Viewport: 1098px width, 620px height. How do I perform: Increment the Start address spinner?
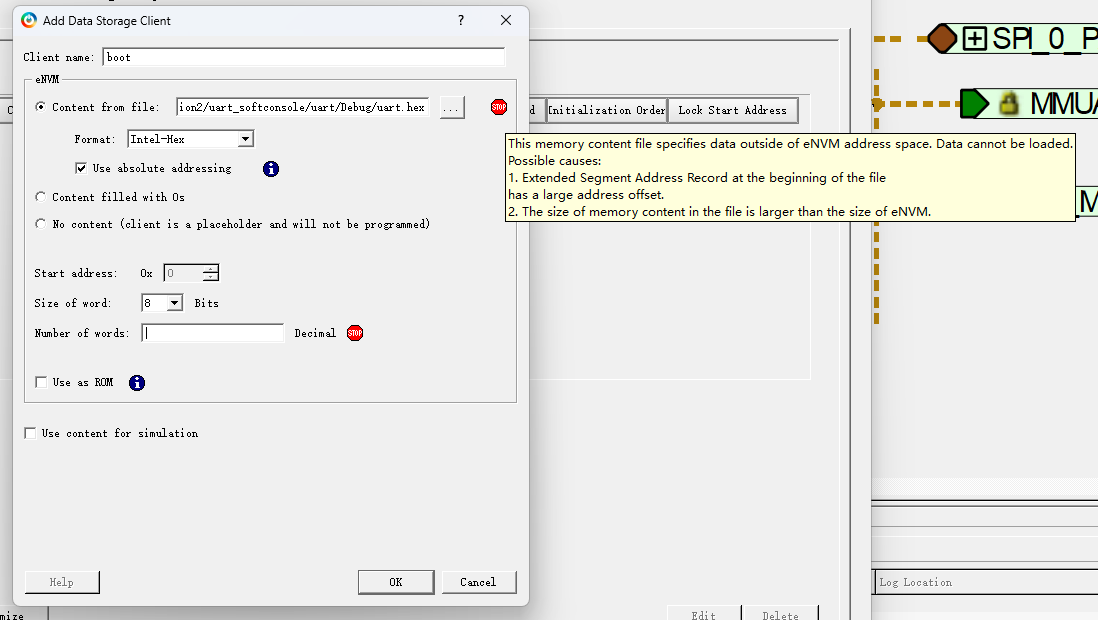[x=211, y=269]
